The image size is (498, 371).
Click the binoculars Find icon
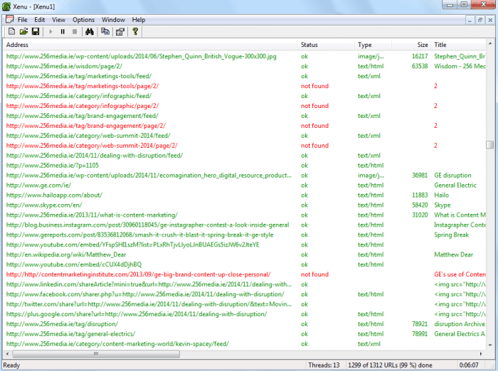tap(89, 32)
